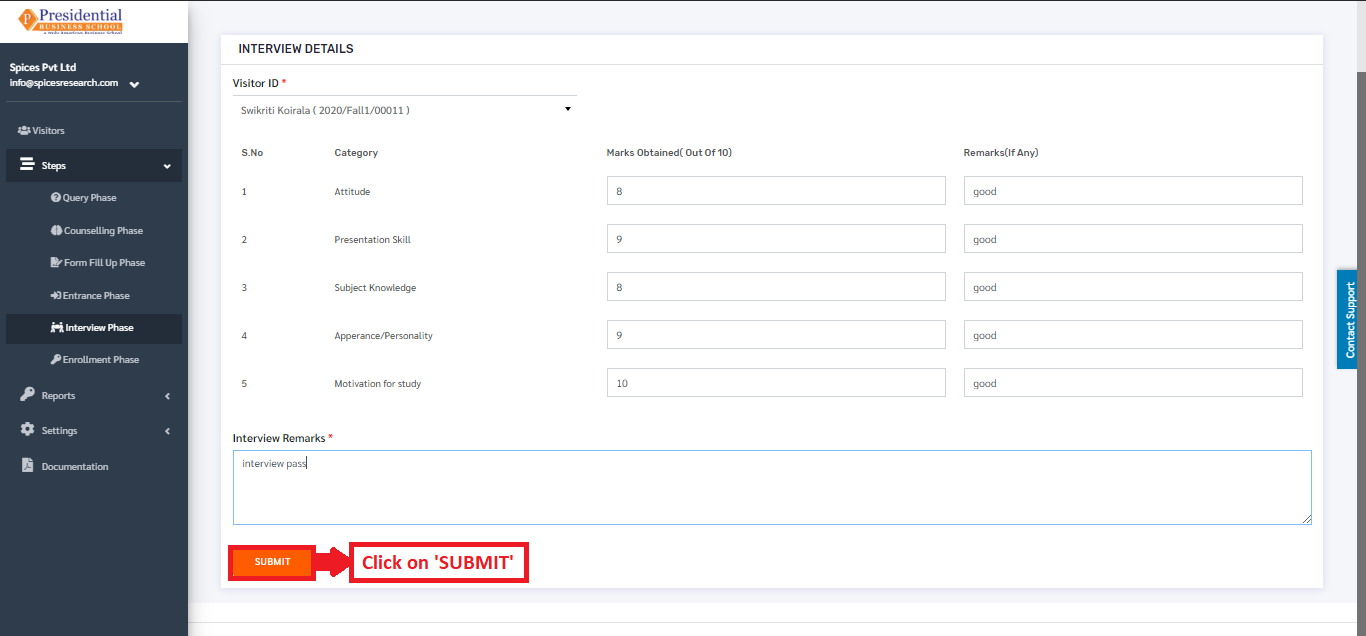Click the Form Fill Up Phase folder icon
This screenshot has width=1366, height=636.
click(x=56, y=263)
